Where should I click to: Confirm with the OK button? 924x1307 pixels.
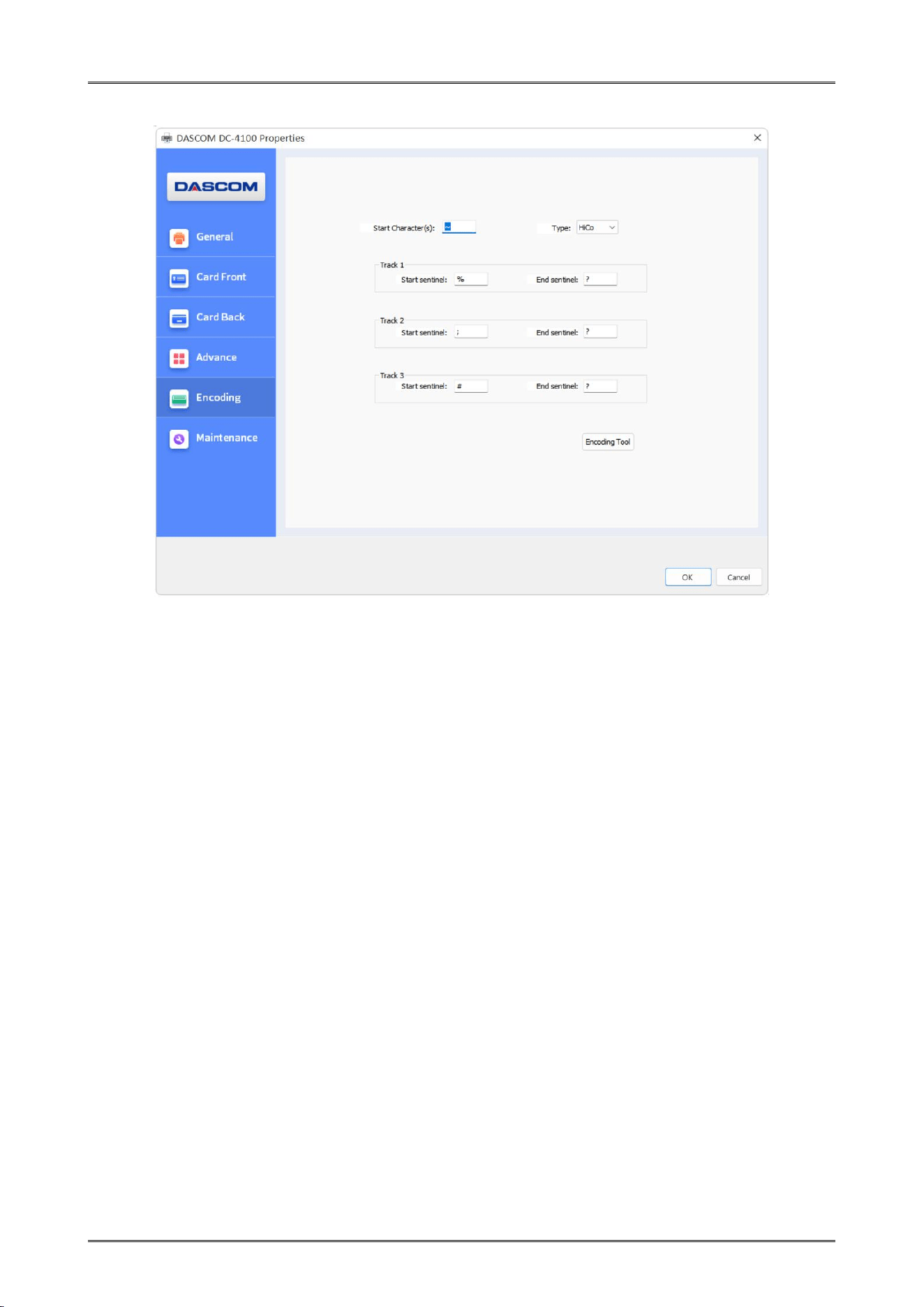coord(688,577)
